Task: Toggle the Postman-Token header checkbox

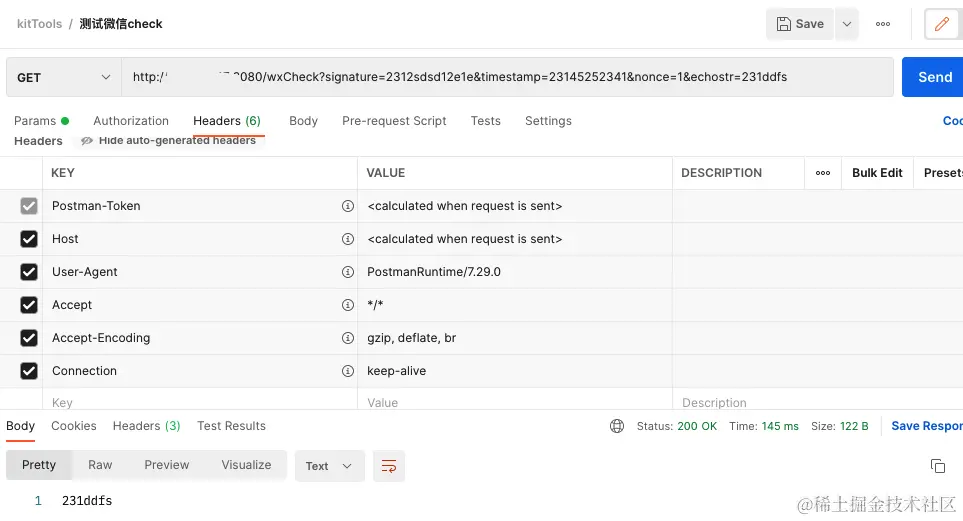Action: pyautogui.click(x=29, y=206)
